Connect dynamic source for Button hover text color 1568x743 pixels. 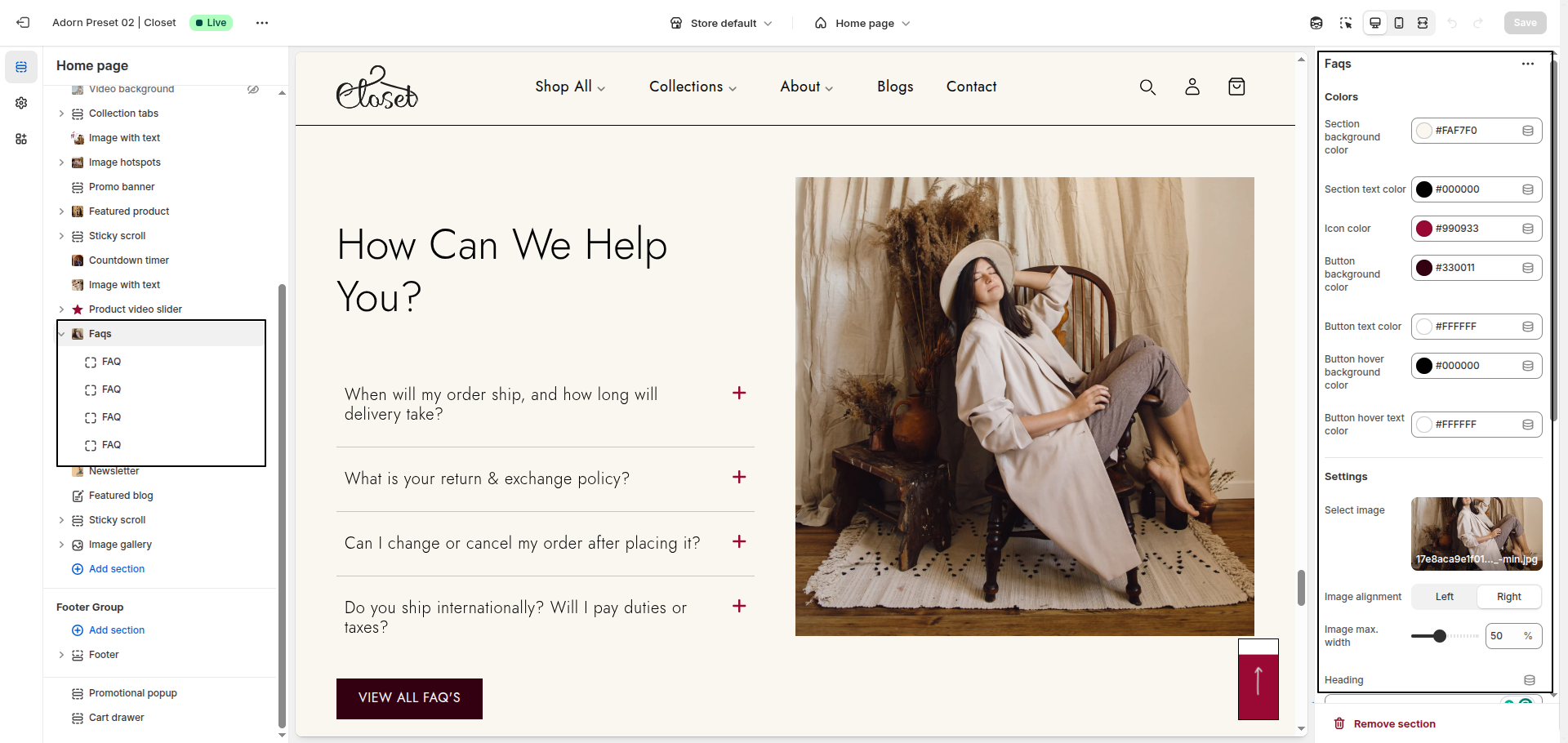1528,425
